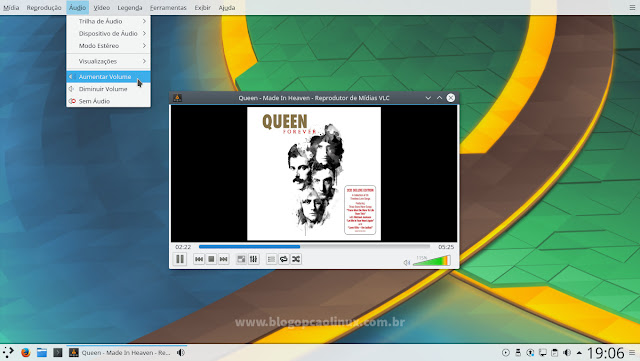Open panel settings hamburger at bottom right
Viewport: 640px width, 361px height.
(632, 352)
